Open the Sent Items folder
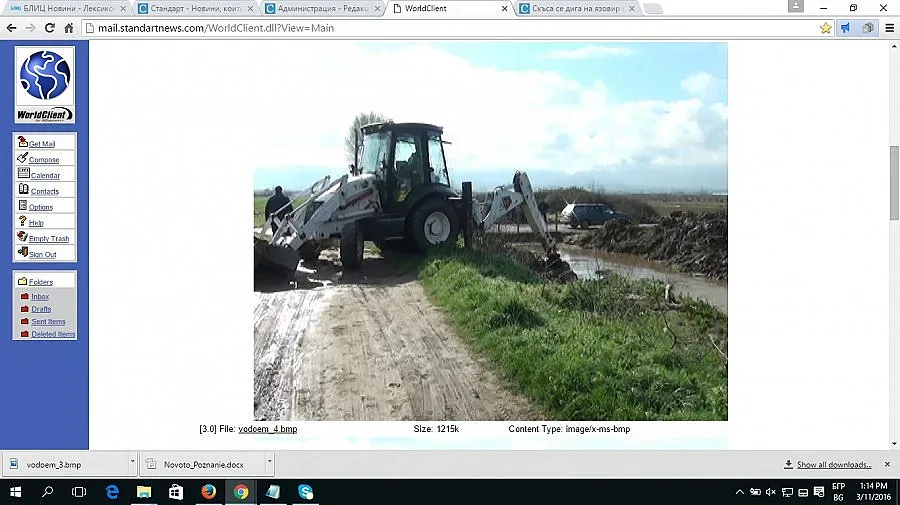 coord(48,322)
